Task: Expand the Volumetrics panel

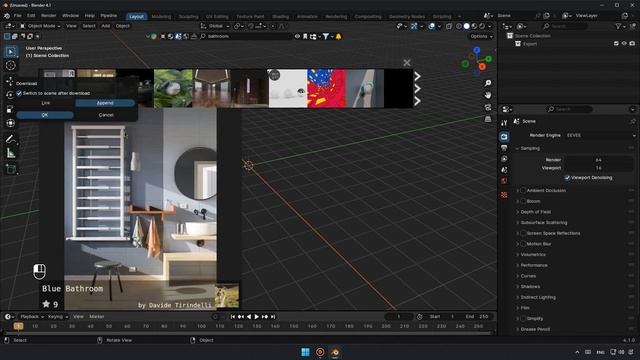Action: (533, 255)
